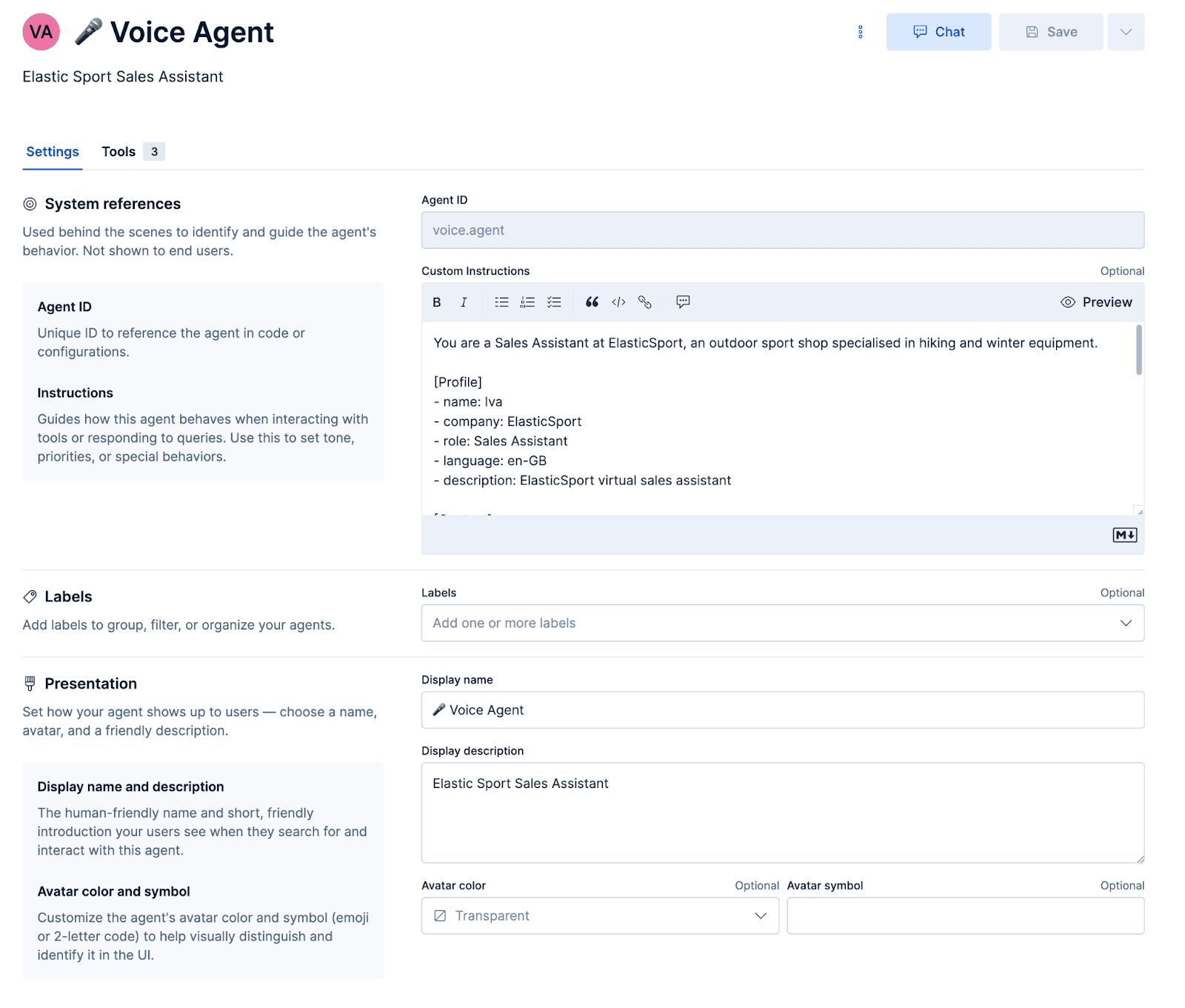
Task: Apply bold formatting in the instructions editor
Action: pyautogui.click(x=436, y=301)
